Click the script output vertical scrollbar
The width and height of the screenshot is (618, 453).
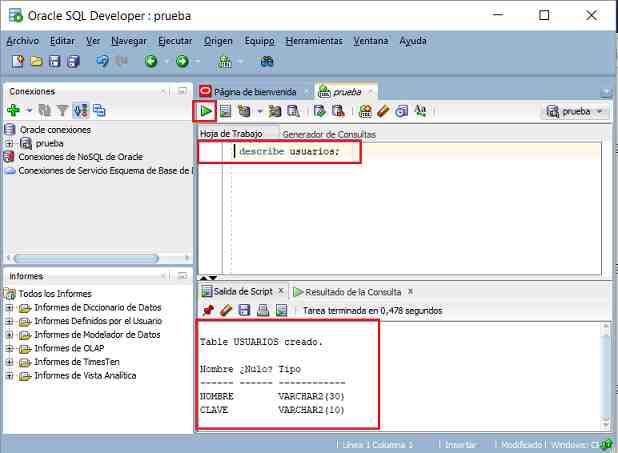(606, 377)
